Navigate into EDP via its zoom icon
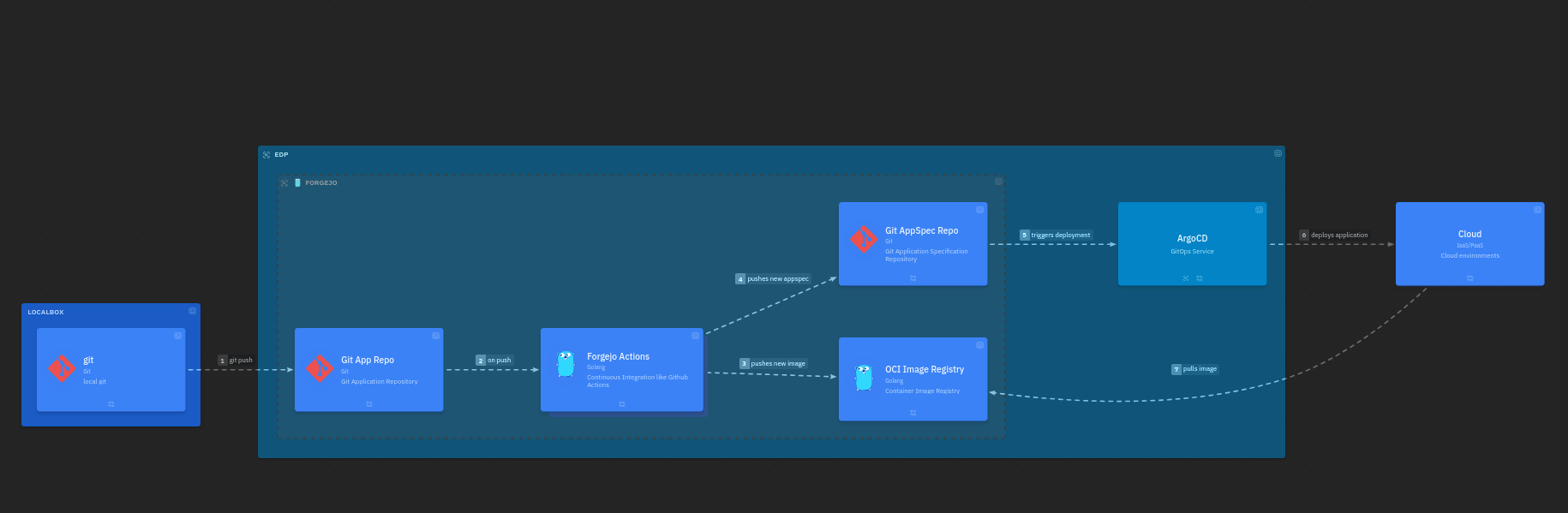This screenshot has height=513, width=1568. [x=266, y=155]
